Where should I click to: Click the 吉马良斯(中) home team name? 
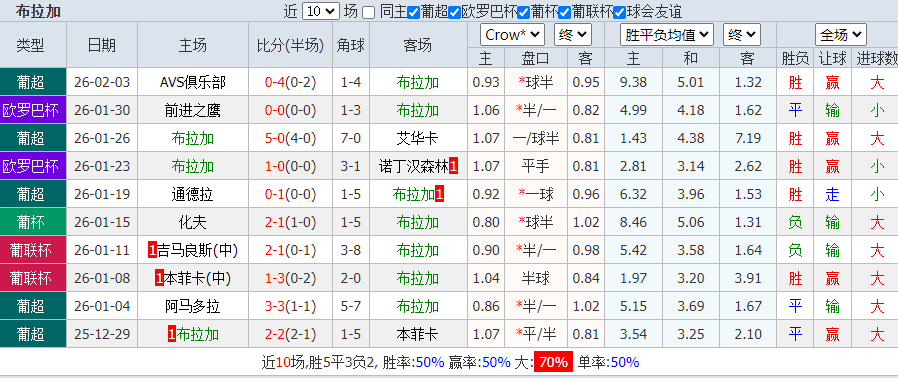click(x=198, y=250)
